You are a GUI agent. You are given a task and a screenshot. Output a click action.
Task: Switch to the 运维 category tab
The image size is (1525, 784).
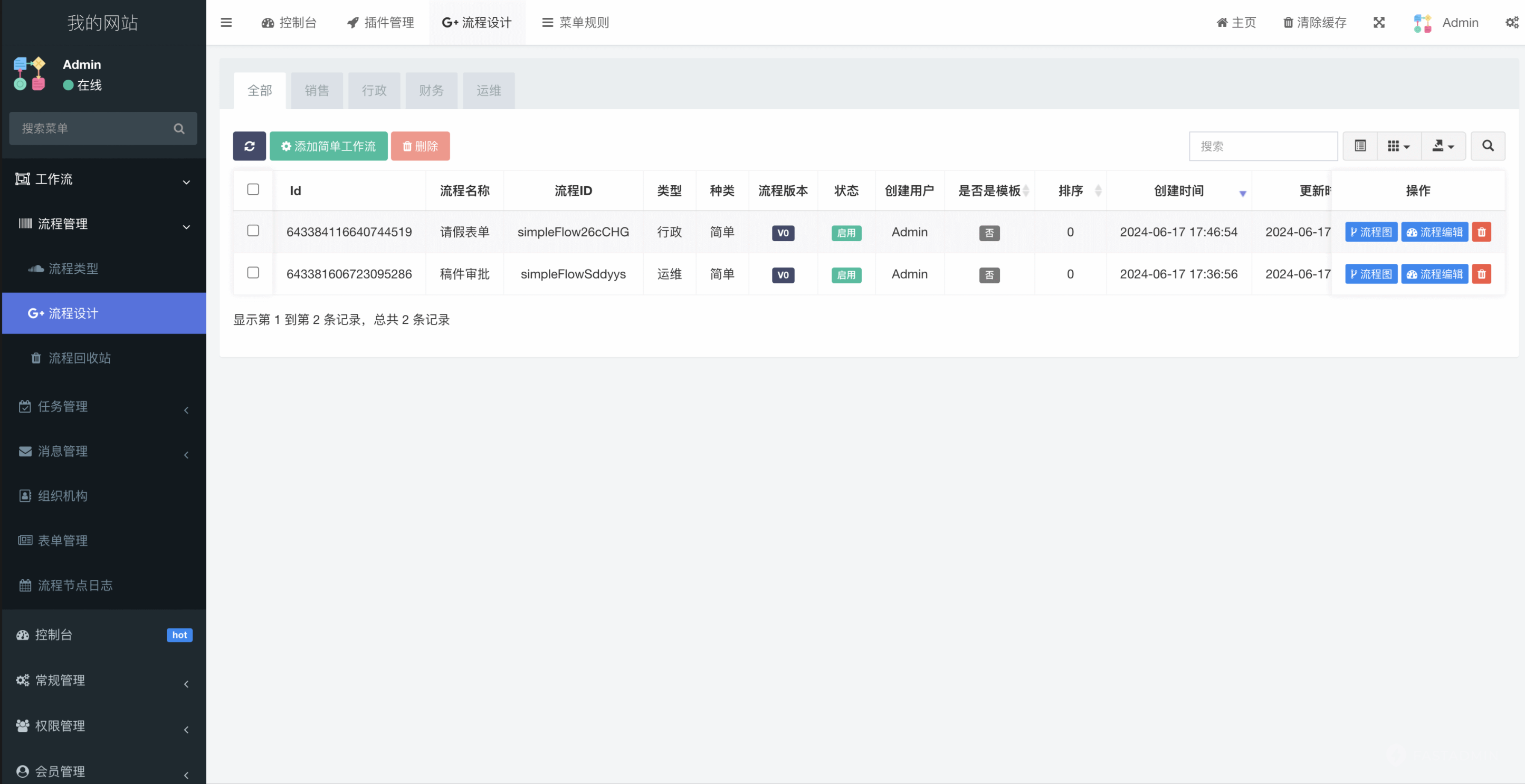(489, 91)
